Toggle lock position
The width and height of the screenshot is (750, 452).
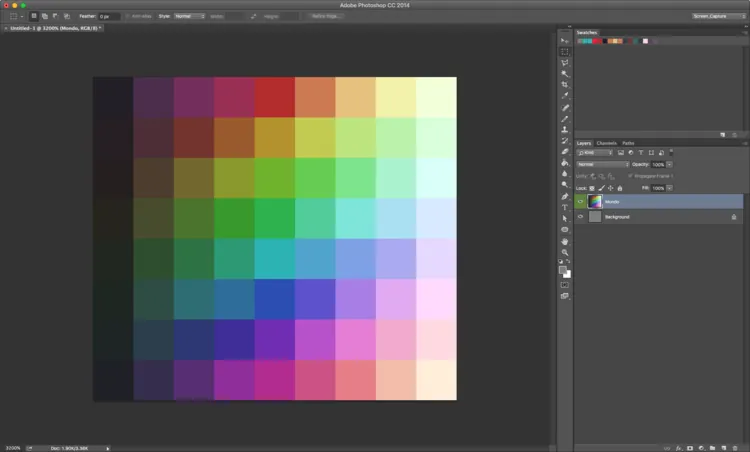[610, 188]
